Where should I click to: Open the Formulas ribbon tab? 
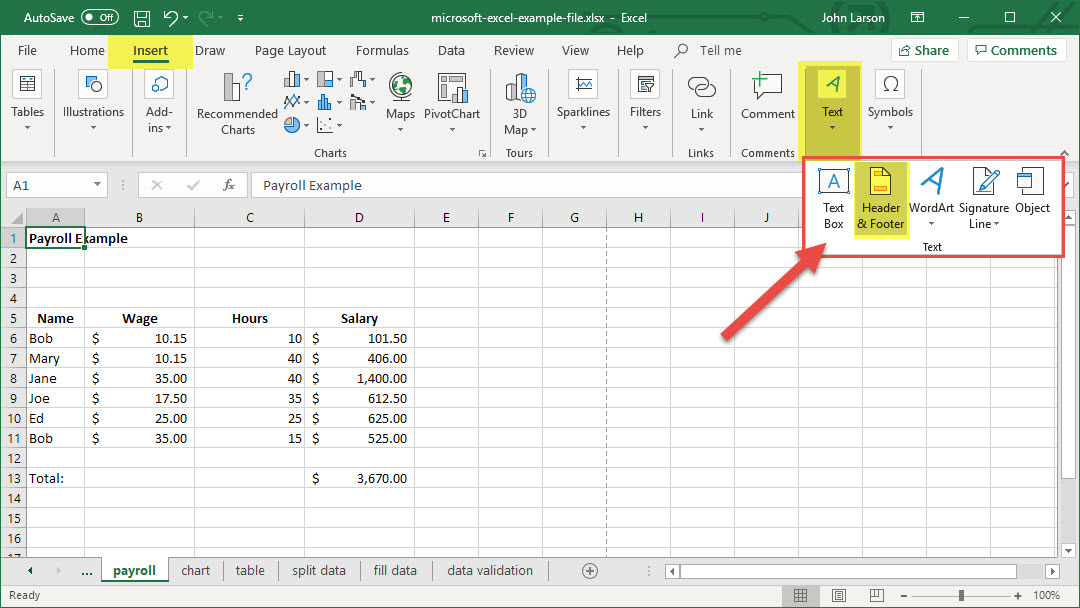[382, 51]
